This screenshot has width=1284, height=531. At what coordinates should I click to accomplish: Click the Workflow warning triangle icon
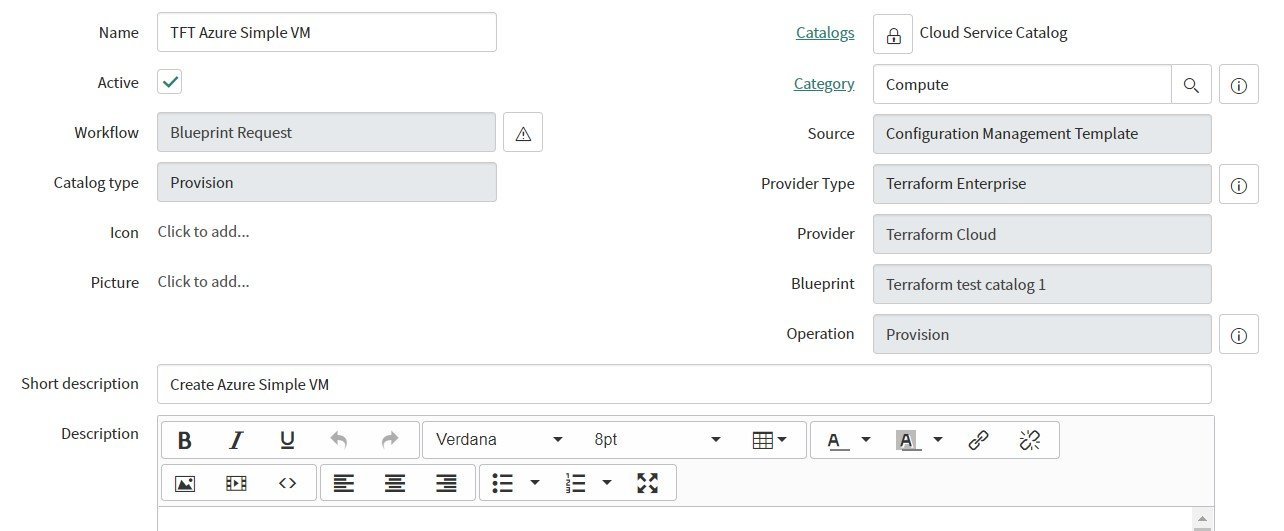click(523, 133)
